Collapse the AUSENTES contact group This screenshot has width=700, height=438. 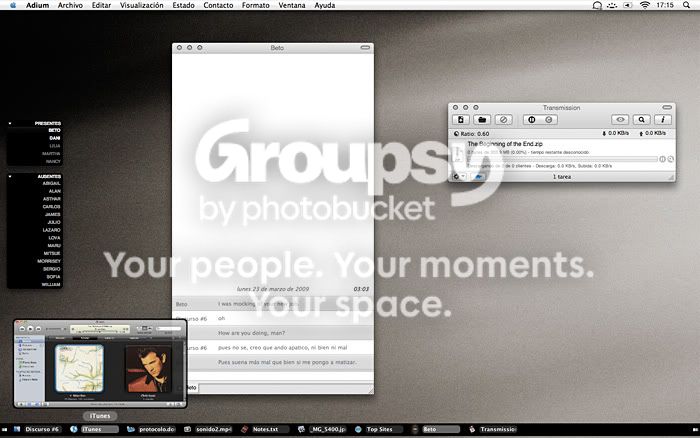point(10,176)
